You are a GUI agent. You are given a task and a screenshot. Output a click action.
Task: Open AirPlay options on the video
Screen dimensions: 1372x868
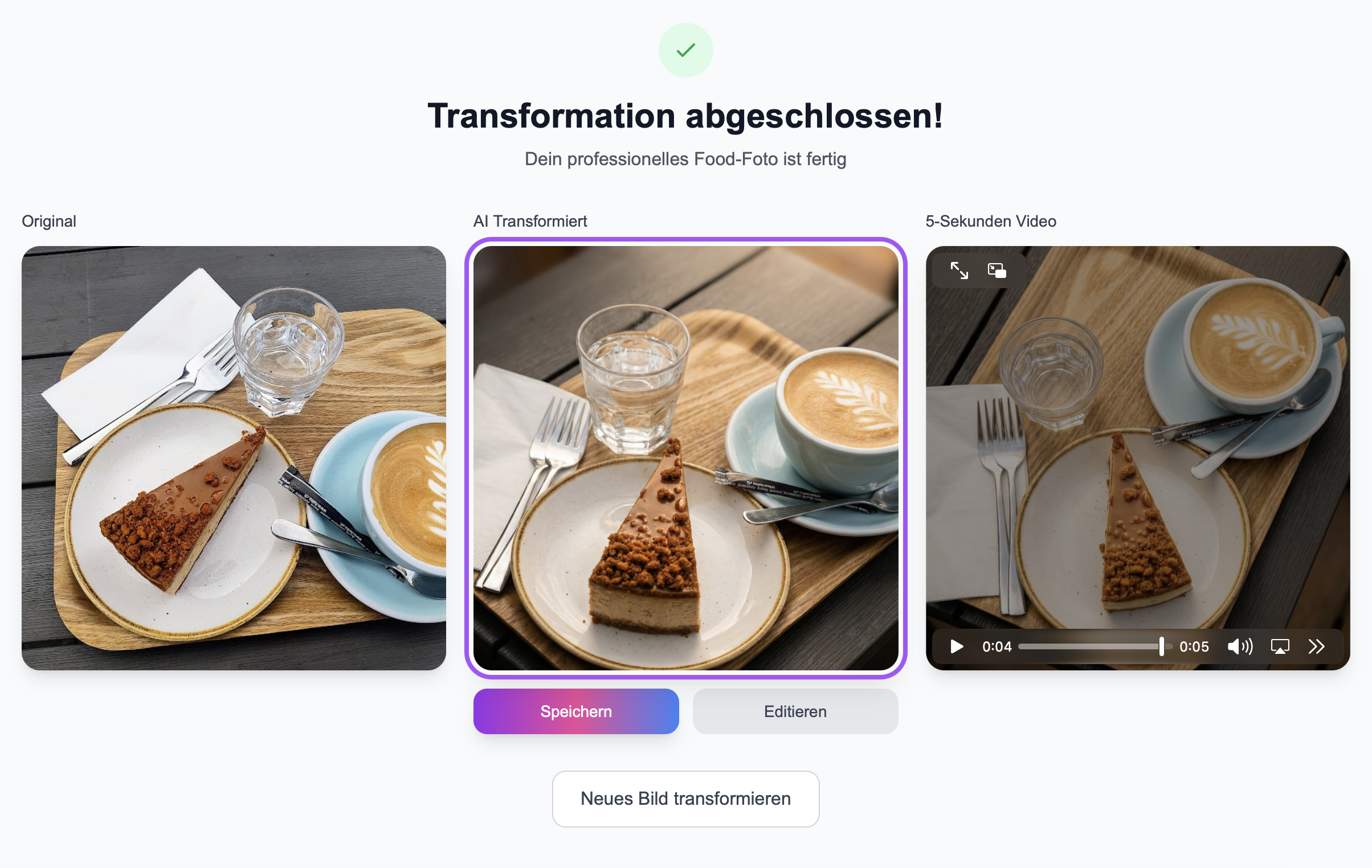pos(1280,646)
